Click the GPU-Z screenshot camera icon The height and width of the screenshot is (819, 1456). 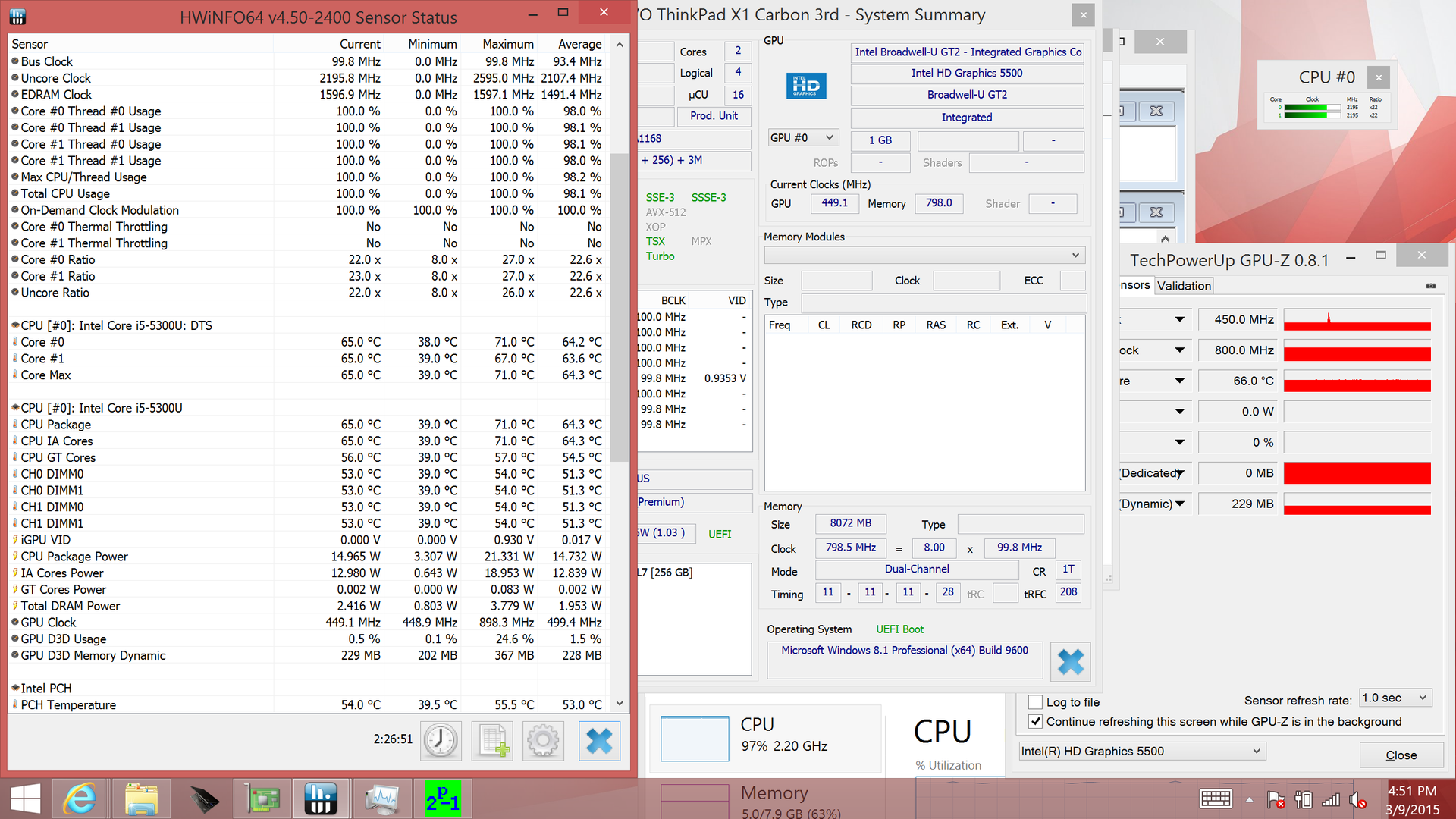pyautogui.click(x=1430, y=286)
